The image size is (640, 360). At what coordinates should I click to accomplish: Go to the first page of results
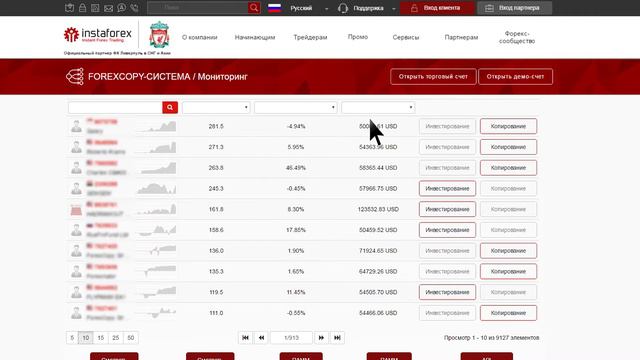[x=245, y=338]
